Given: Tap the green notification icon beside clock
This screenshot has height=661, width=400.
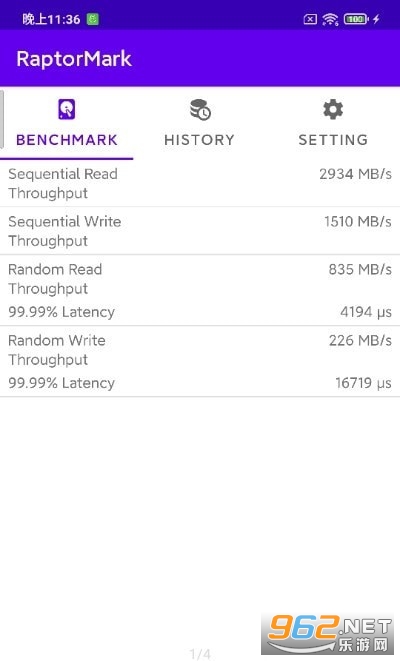Looking at the screenshot, I should tap(93, 19).
